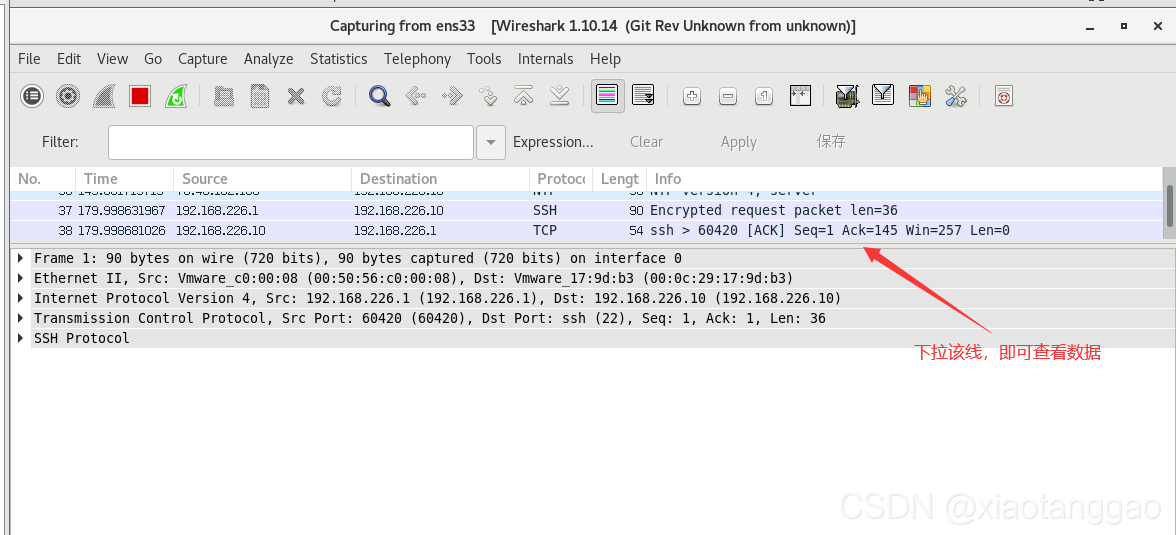Click the display filter input field

(291, 142)
